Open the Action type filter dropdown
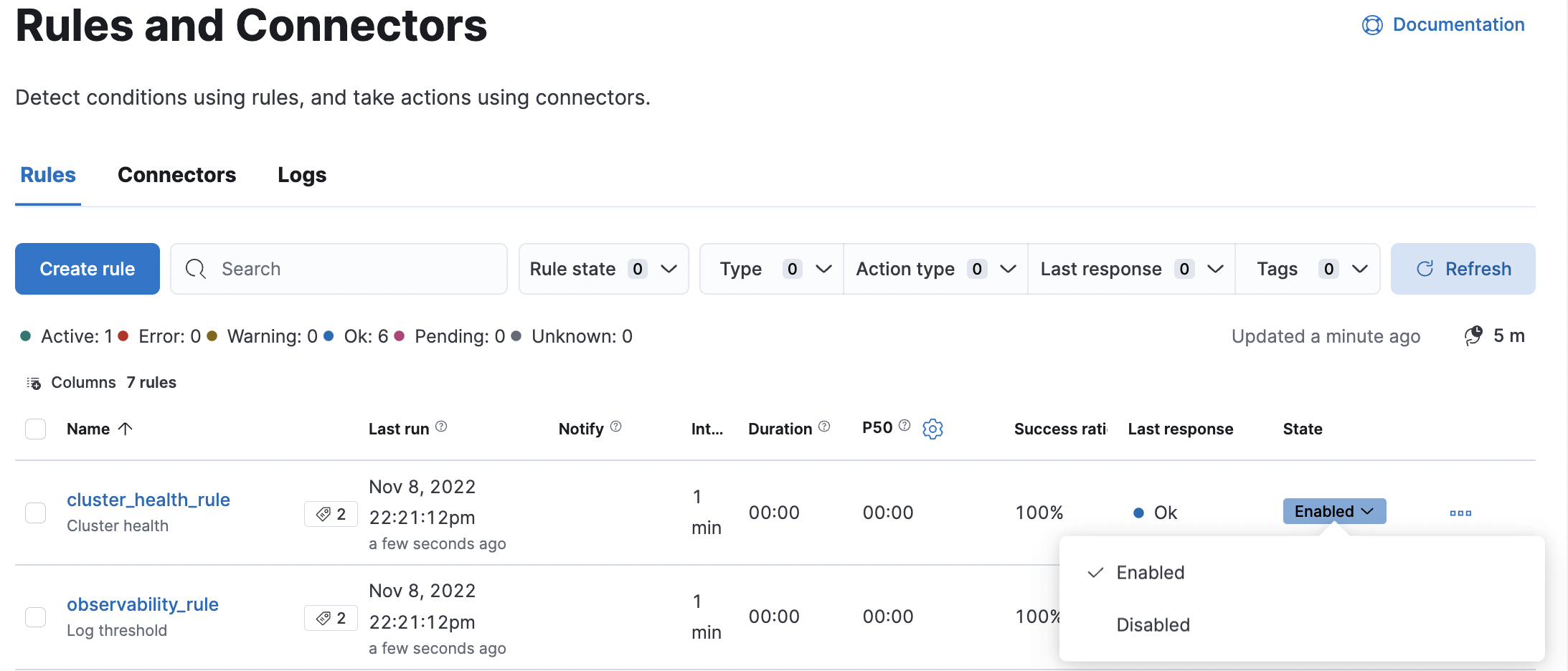This screenshot has height=671, width=1568. click(x=934, y=269)
